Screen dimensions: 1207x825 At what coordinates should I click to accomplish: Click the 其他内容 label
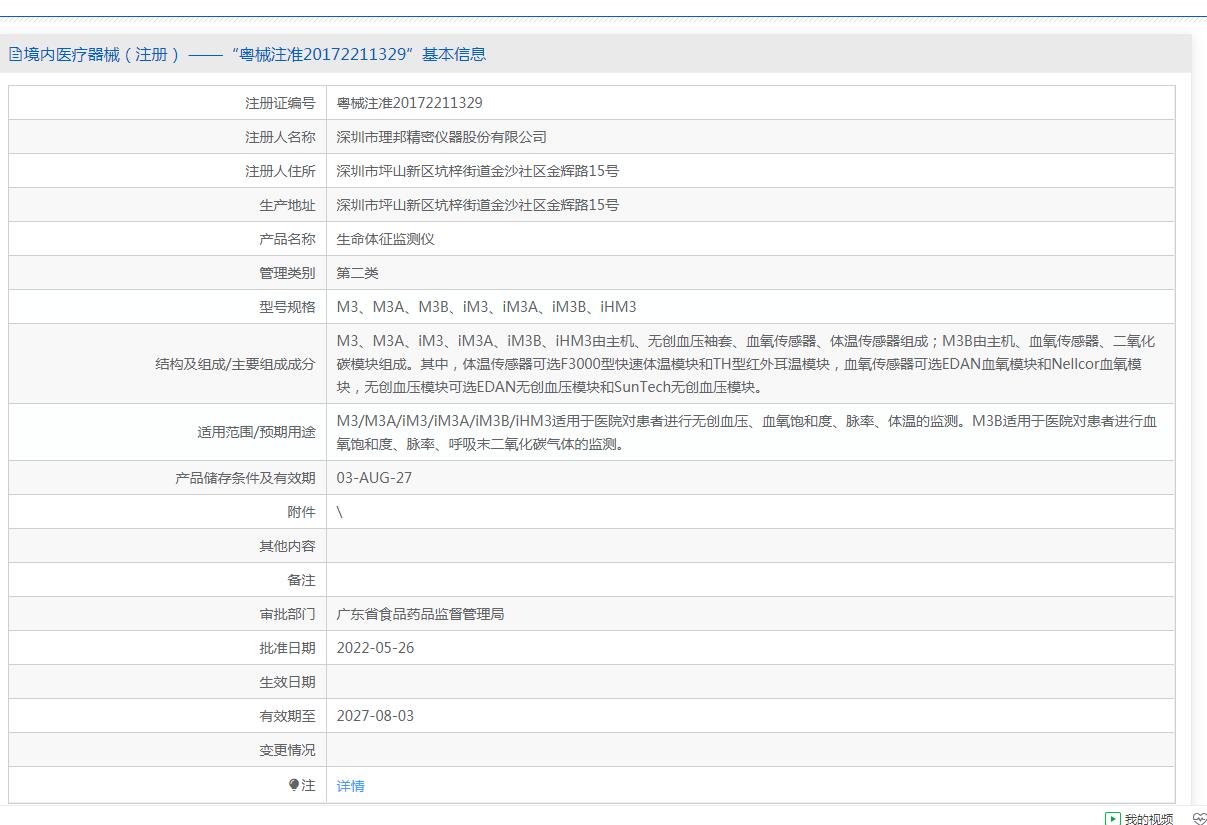click(287, 546)
